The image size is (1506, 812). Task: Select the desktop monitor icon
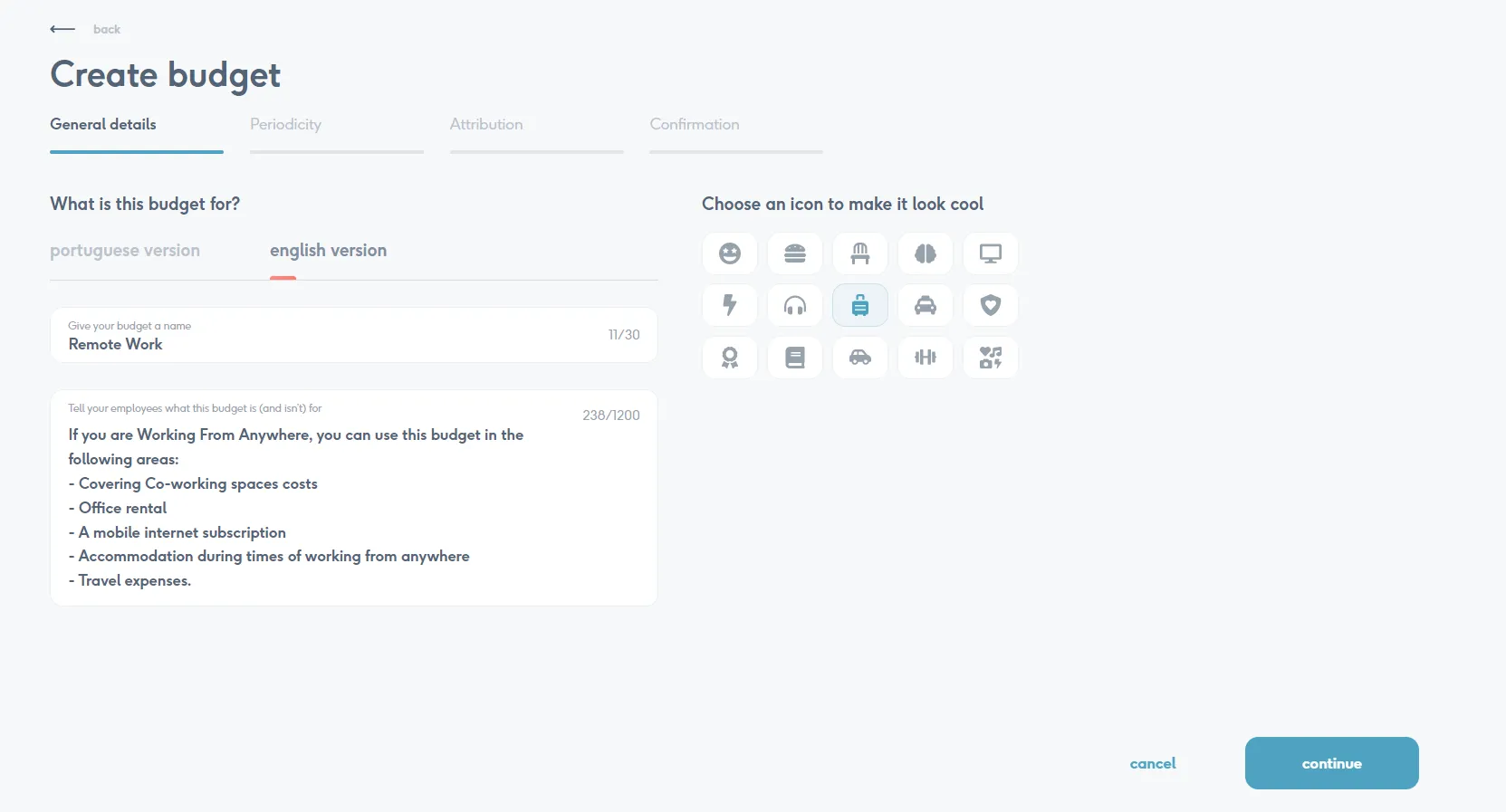[x=990, y=253]
